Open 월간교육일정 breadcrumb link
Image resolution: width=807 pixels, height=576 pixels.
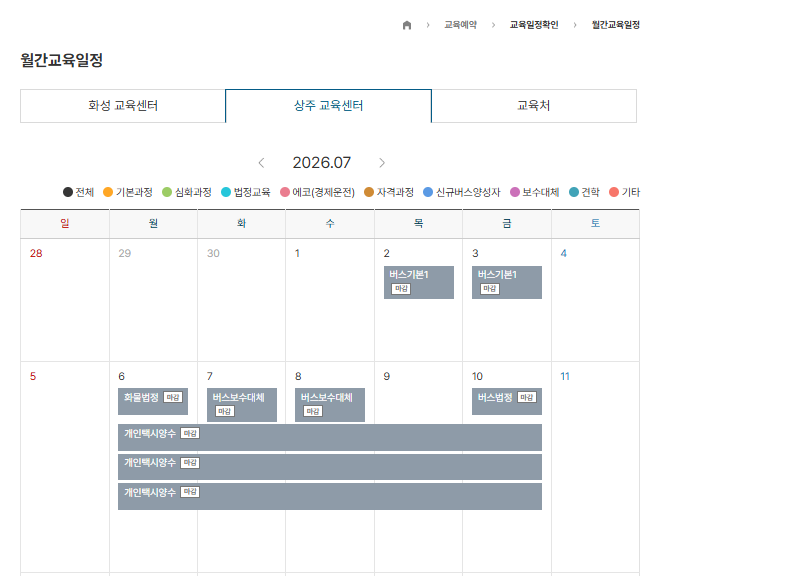(x=616, y=25)
